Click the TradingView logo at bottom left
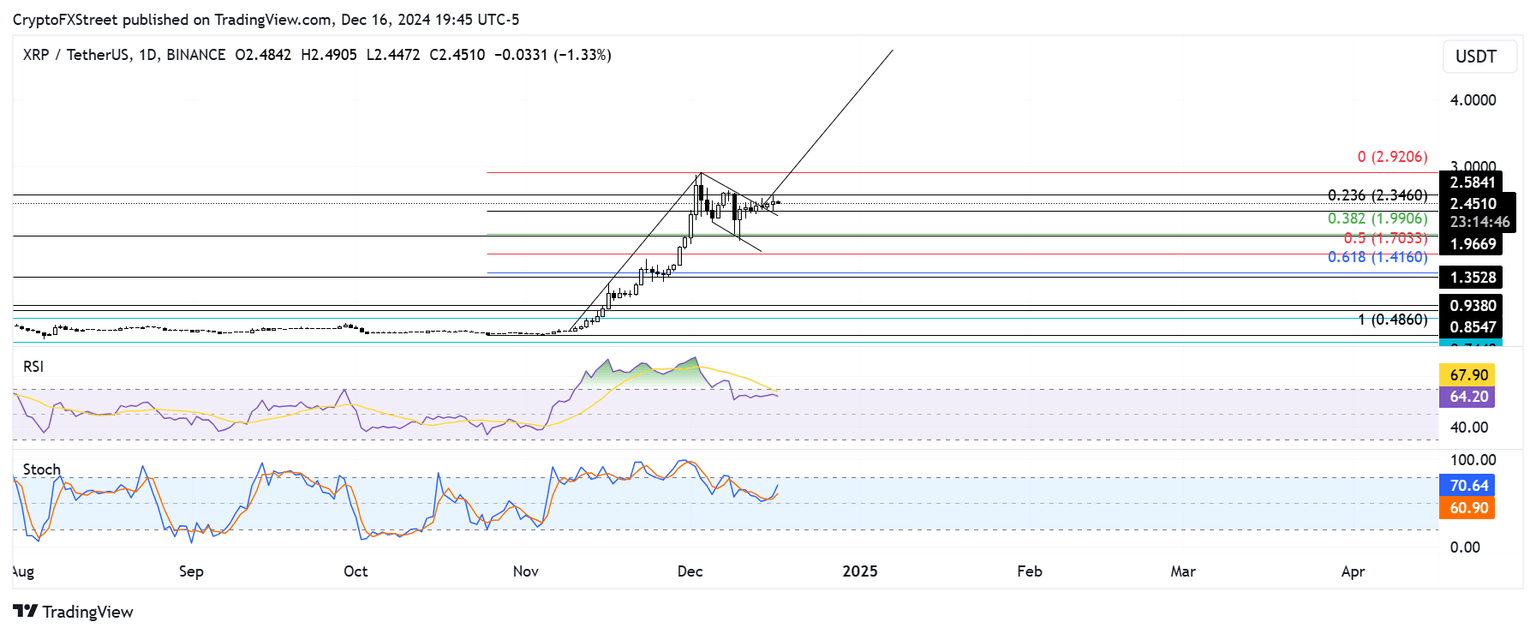This screenshot has height=634, width=1536. [73, 611]
